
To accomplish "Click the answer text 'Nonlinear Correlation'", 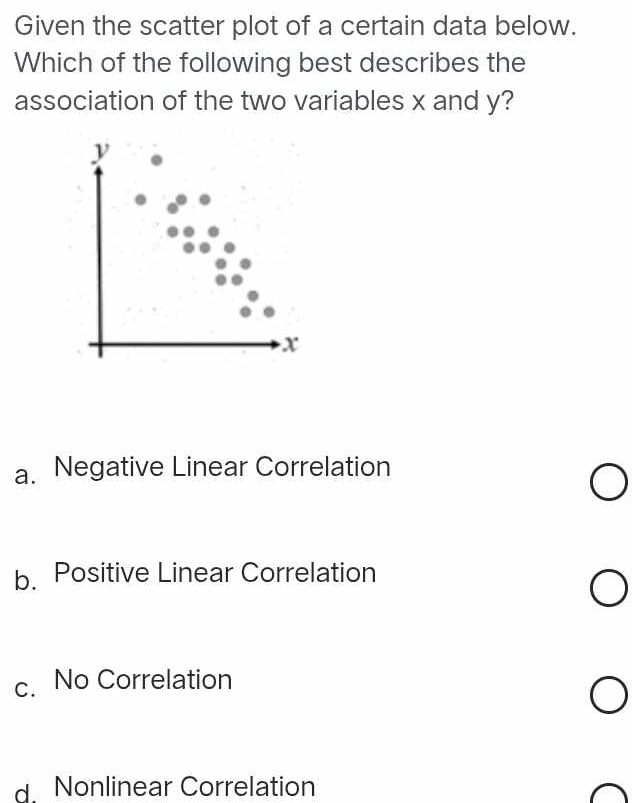I will [184, 787].
